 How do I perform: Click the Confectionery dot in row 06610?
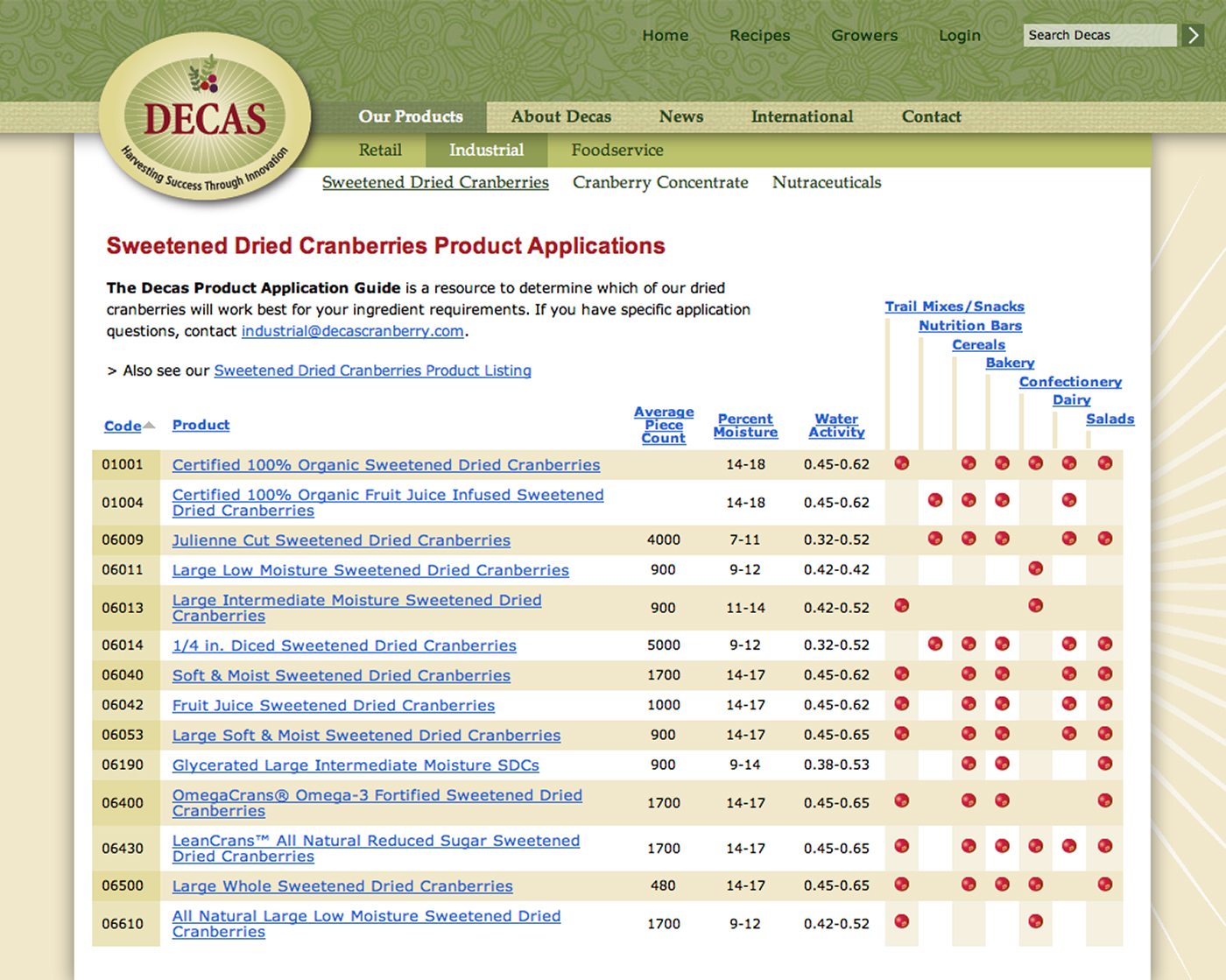tap(1036, 921)
